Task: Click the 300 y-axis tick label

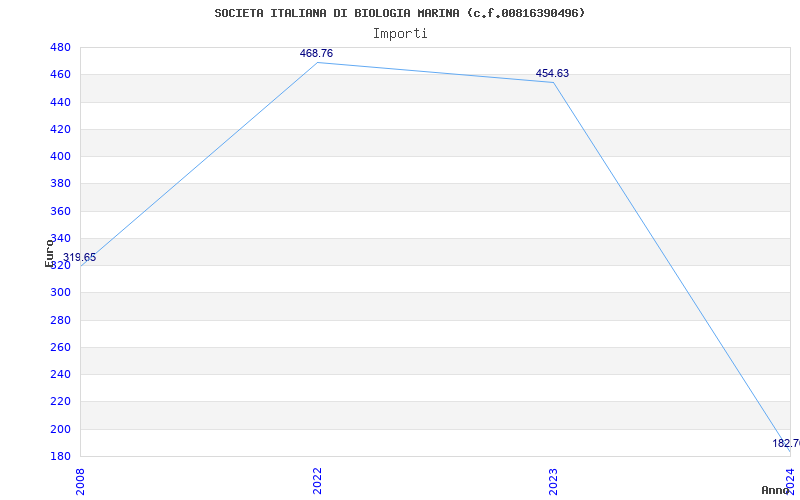Action: (x=60, y=293)
